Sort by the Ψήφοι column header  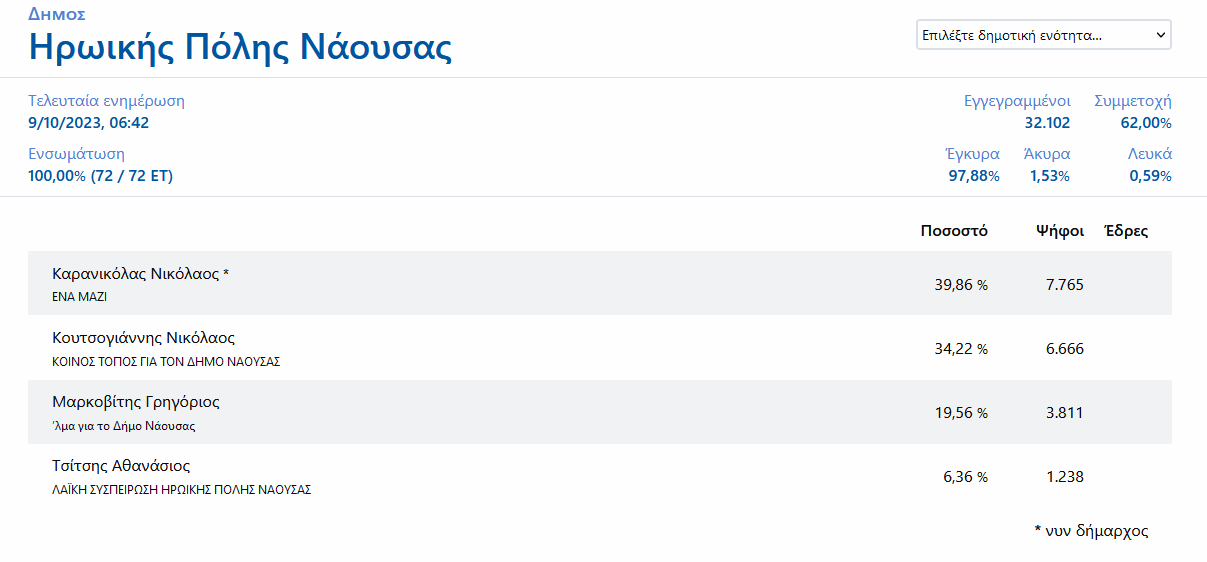click(x=1060, y=231)
